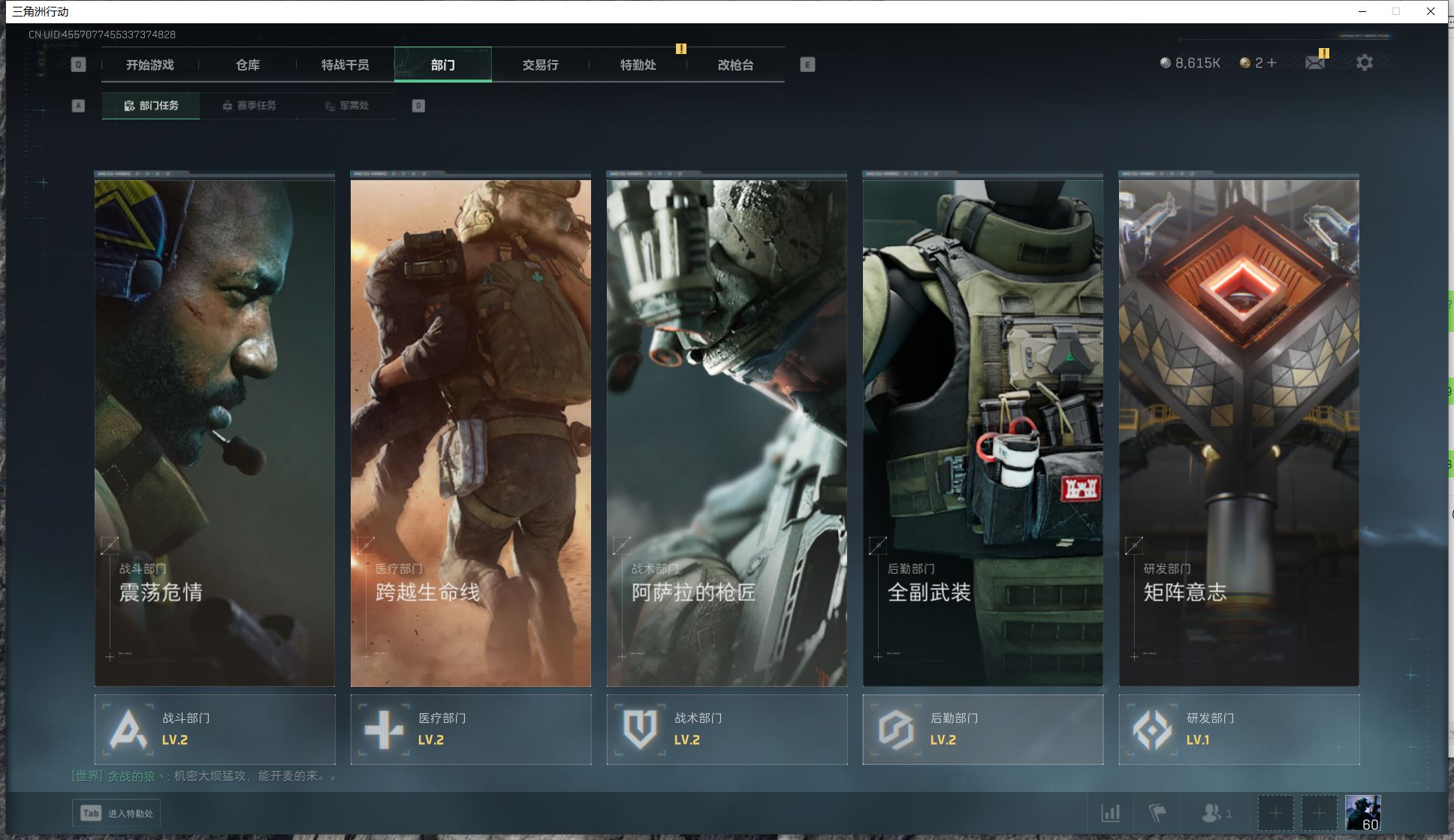Open the 交易行 tab
Screen dimensions: 1454x840
click(x=540, y=65)
